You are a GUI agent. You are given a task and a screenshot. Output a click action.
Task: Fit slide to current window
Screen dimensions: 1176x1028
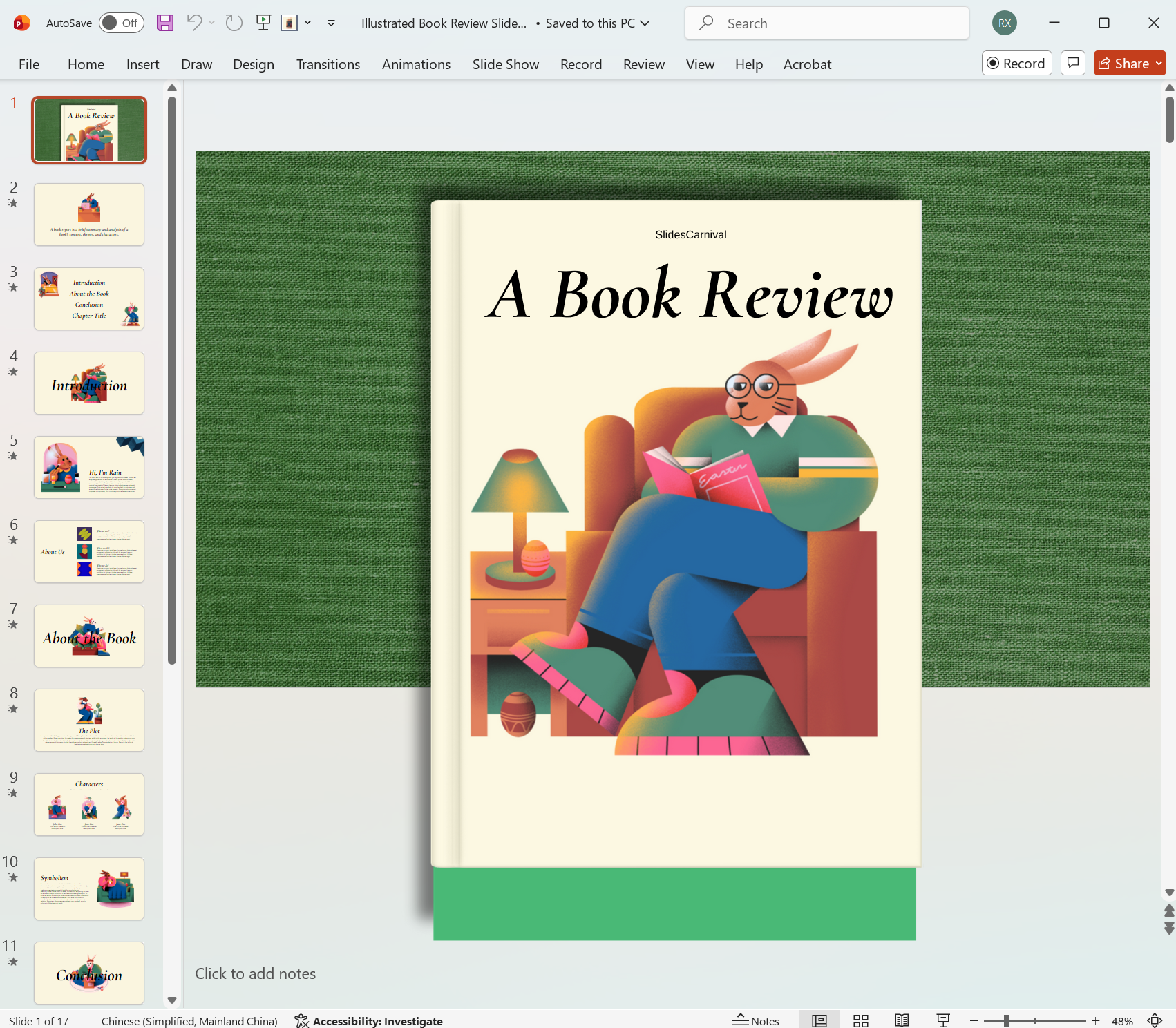(1155, 1020)
